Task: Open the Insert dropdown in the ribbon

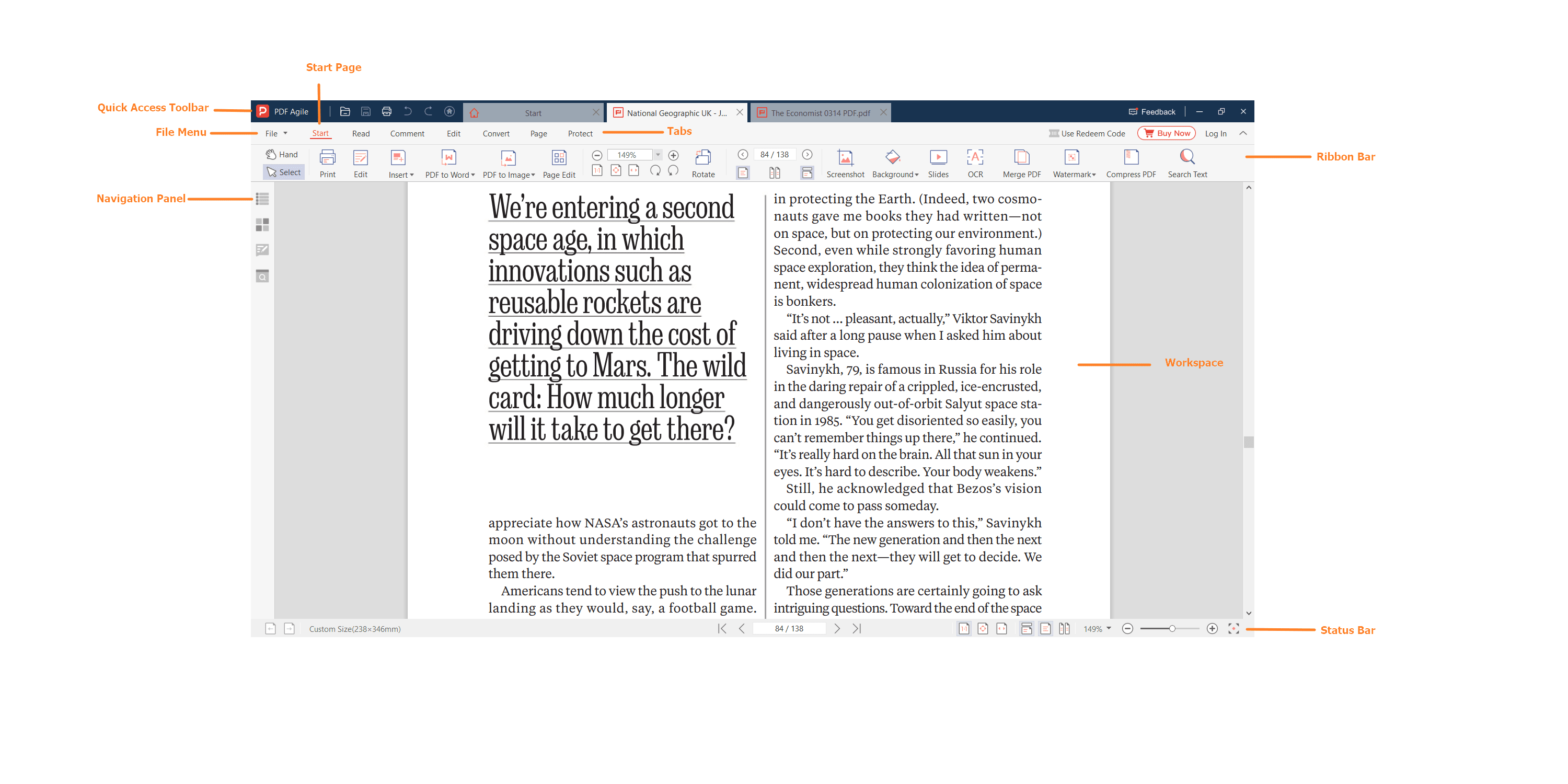Action: 400,164
